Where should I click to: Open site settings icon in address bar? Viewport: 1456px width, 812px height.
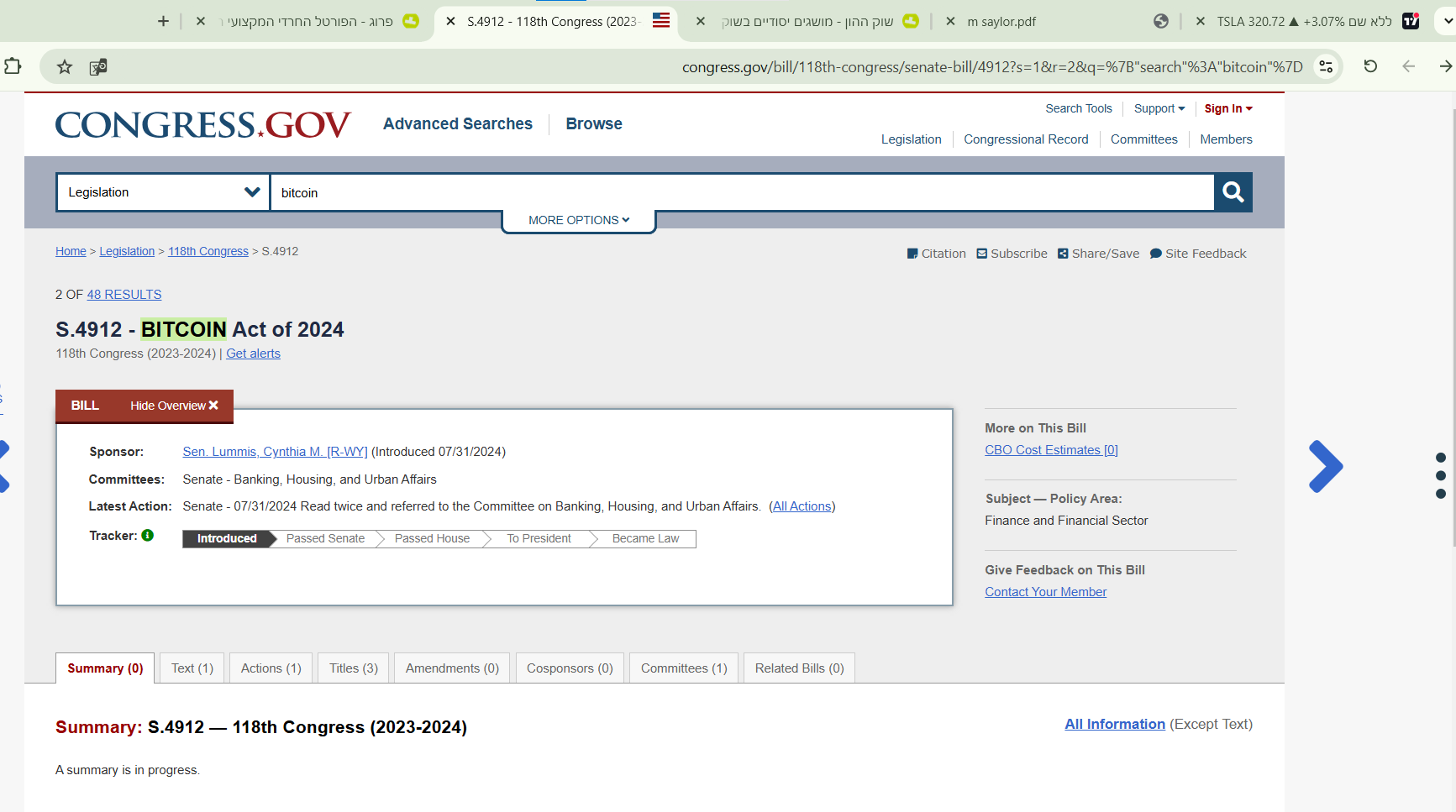click(x=1326, y=66)
